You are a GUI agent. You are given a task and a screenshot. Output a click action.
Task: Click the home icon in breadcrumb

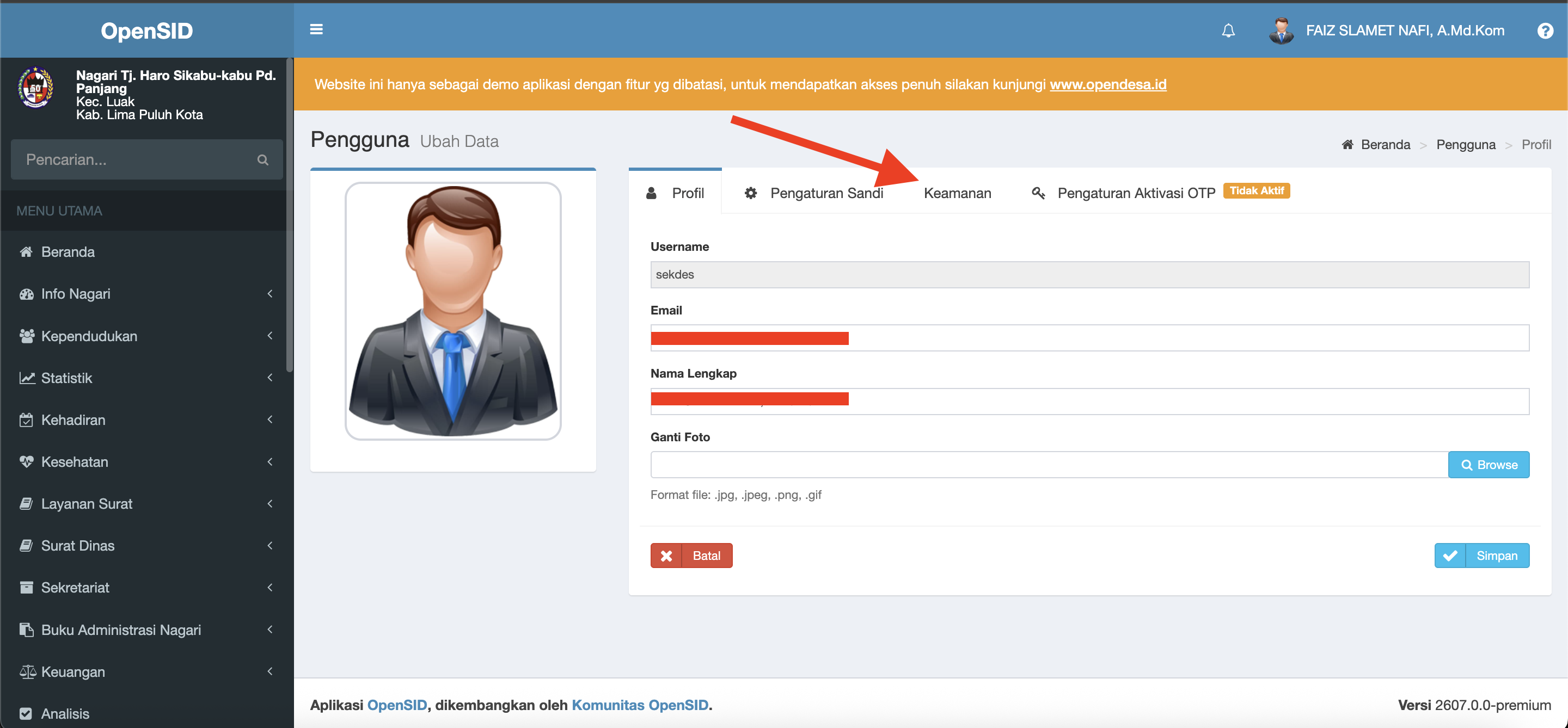[x=1347, y=144]
